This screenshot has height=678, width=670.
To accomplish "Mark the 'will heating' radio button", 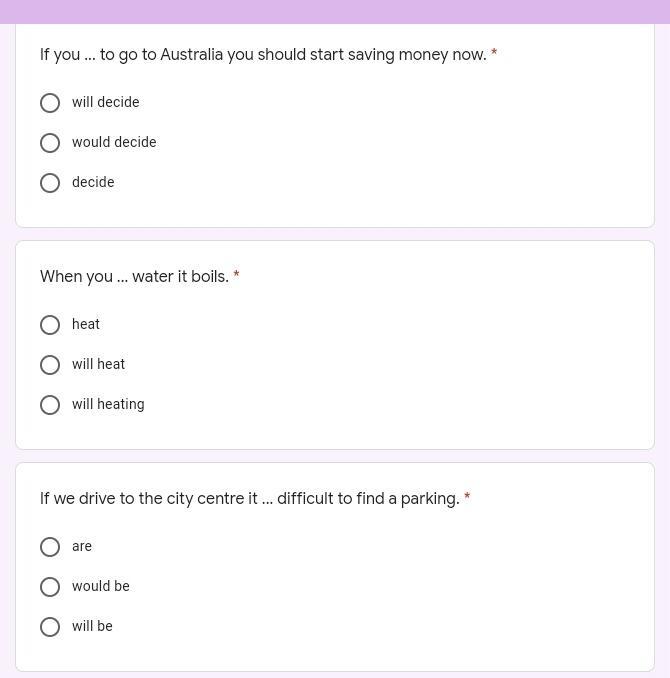I will point(50,405).
